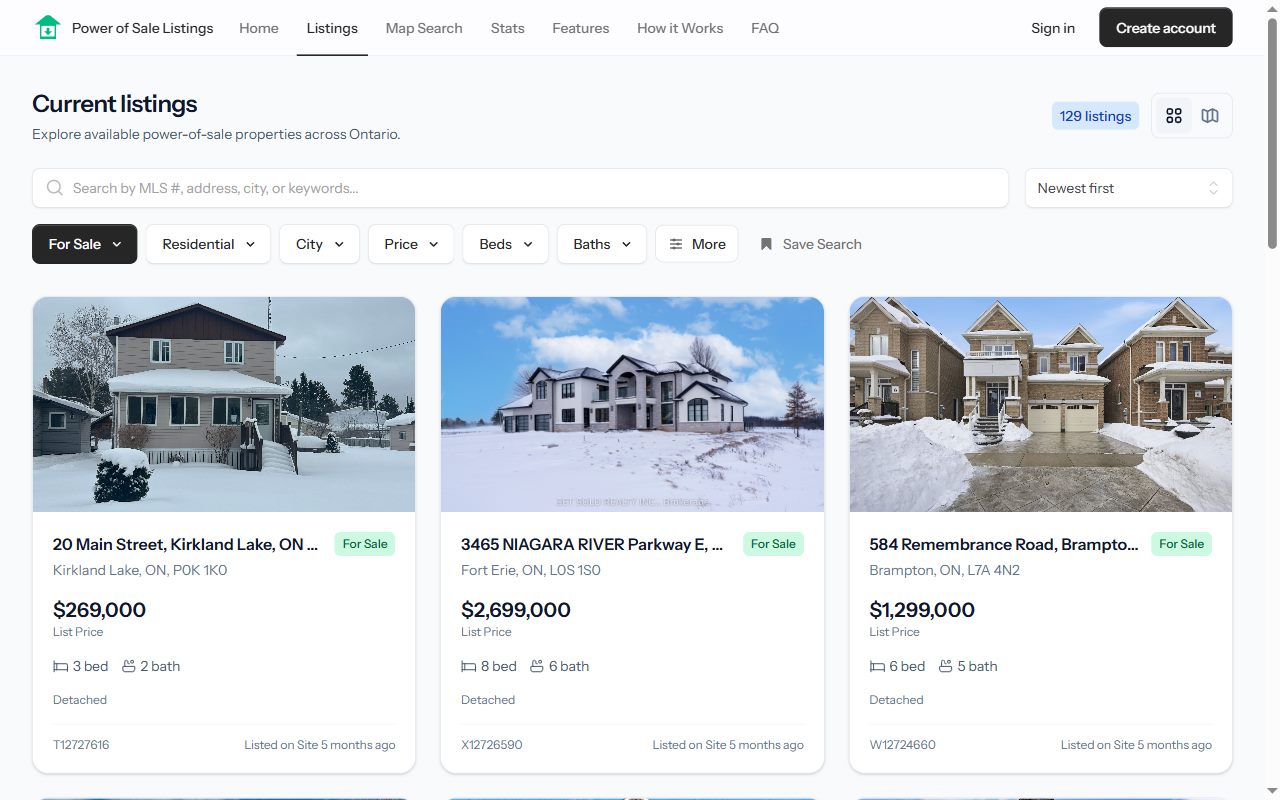This screenshot has height=800, width=1280.
Task: Open 3465 NIAGARA RIVER Parkway listing title
Action: point(592,544)
